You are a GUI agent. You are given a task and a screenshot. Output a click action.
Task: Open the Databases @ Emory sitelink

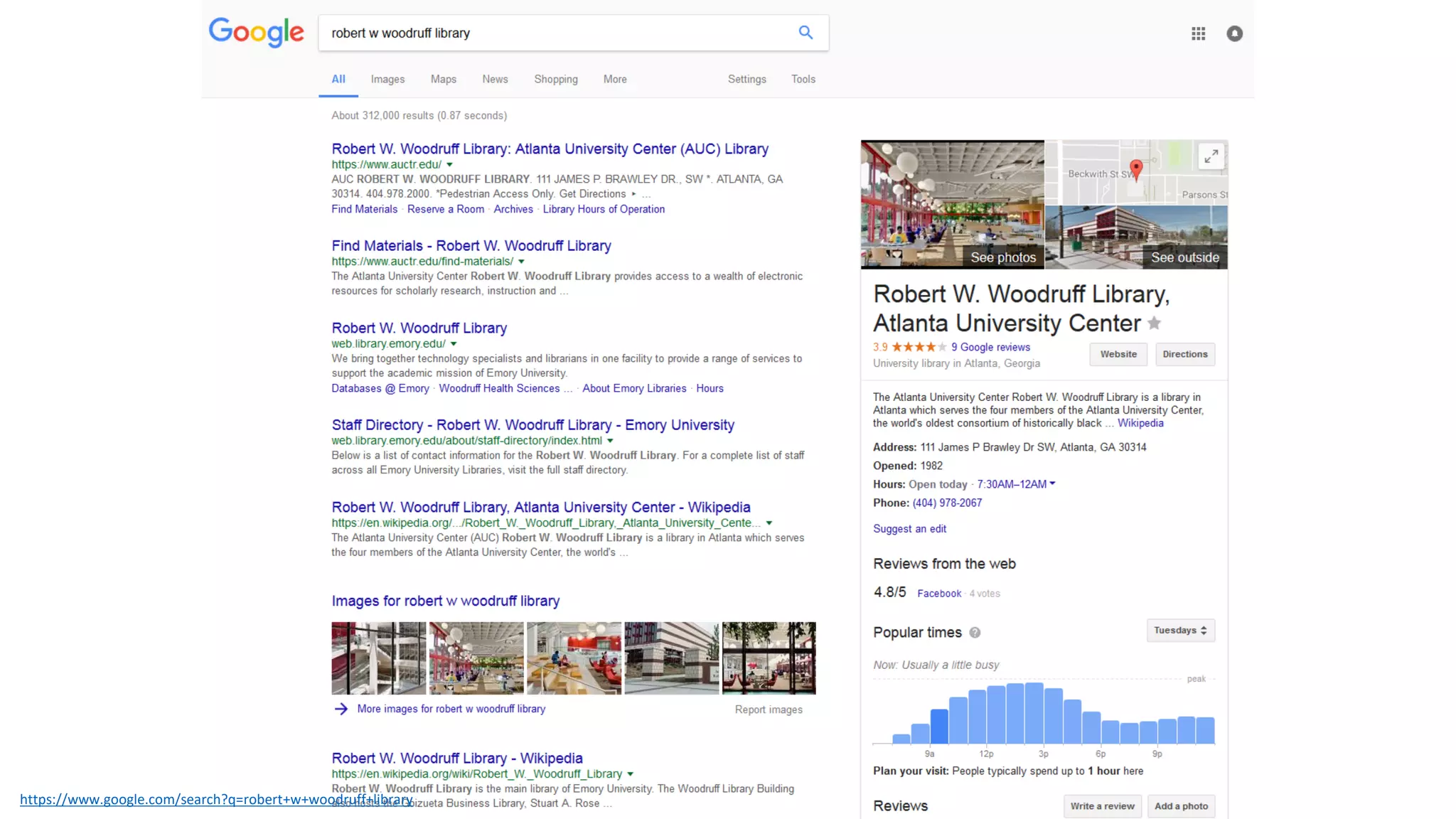(x=380, y=388)
